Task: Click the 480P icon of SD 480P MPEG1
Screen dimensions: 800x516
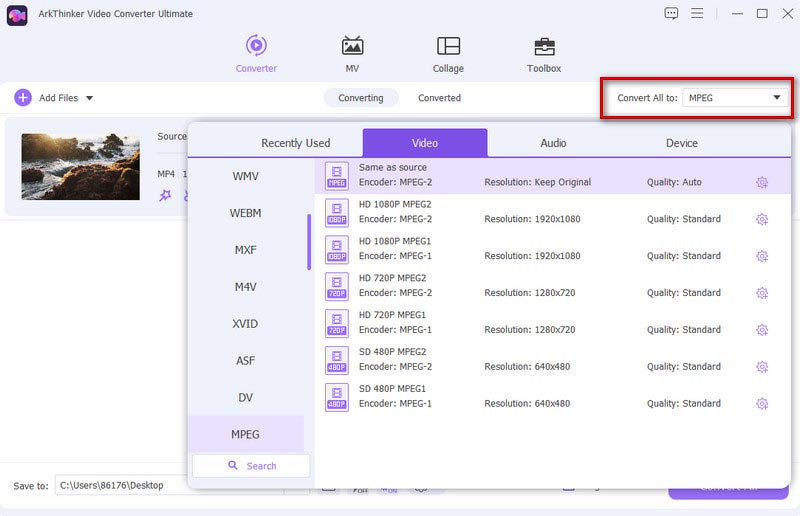Action: click(337, 397)
